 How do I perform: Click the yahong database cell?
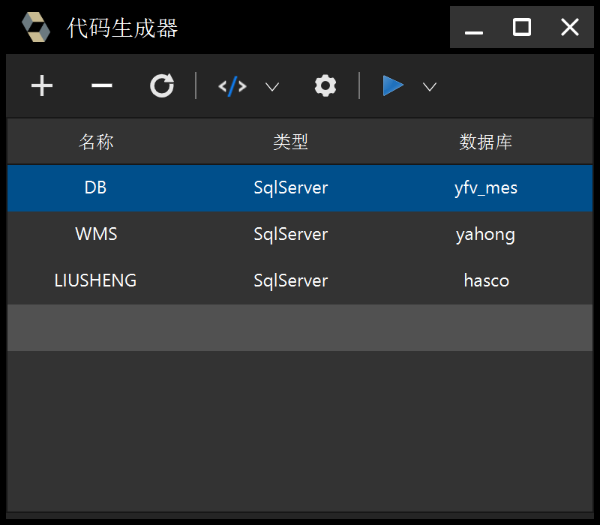(x=486, y=234)
